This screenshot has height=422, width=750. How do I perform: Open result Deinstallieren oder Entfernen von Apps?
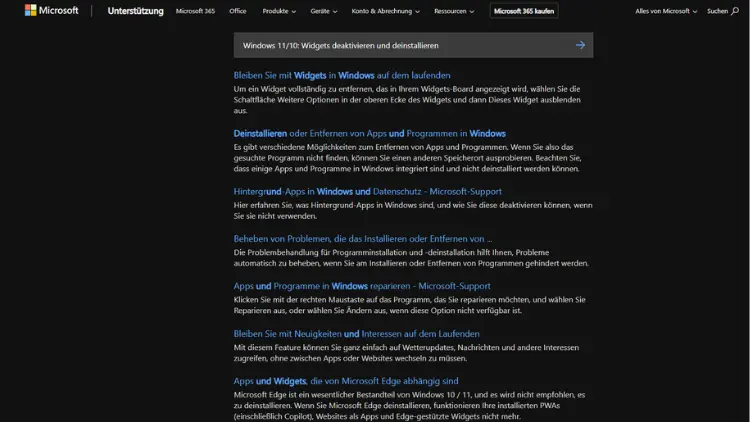tap(369, 133)
